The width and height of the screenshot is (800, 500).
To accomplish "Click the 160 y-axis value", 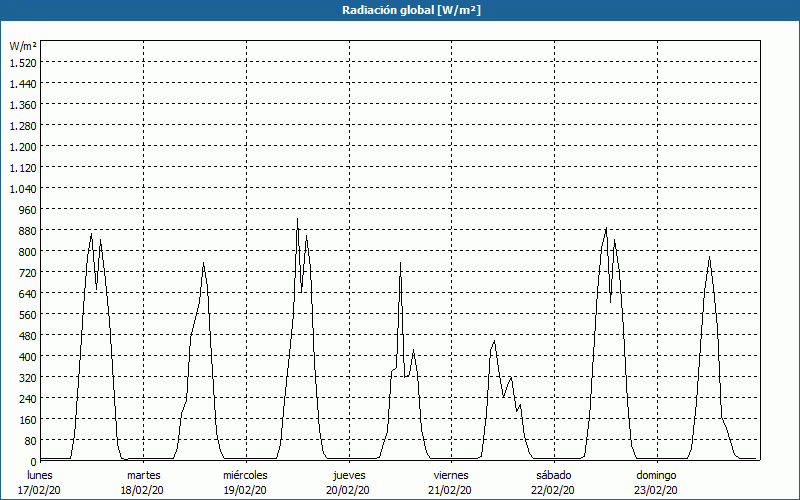I will tap(28, 420).
